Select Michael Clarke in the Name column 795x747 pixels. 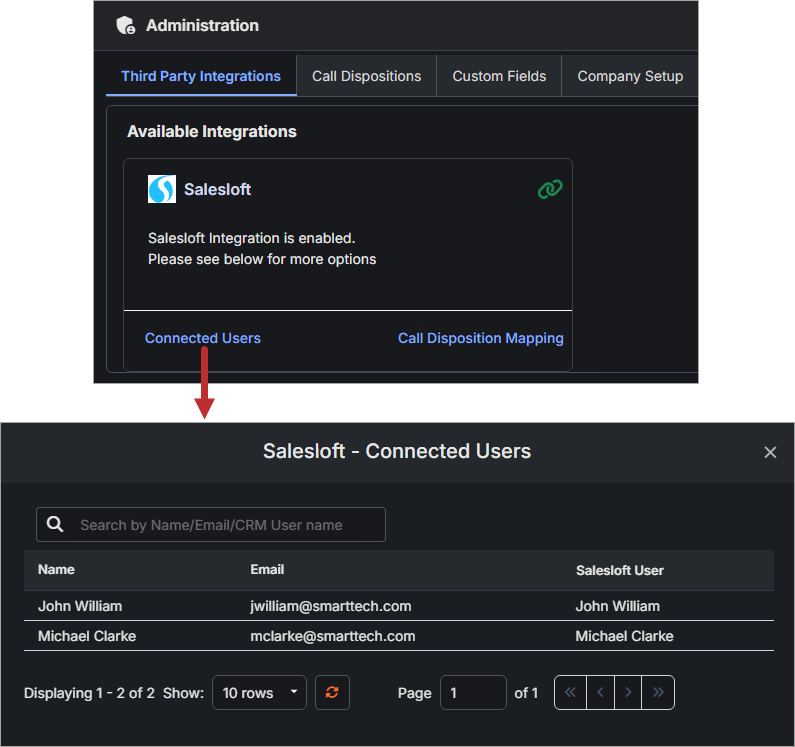pos(87,636)
